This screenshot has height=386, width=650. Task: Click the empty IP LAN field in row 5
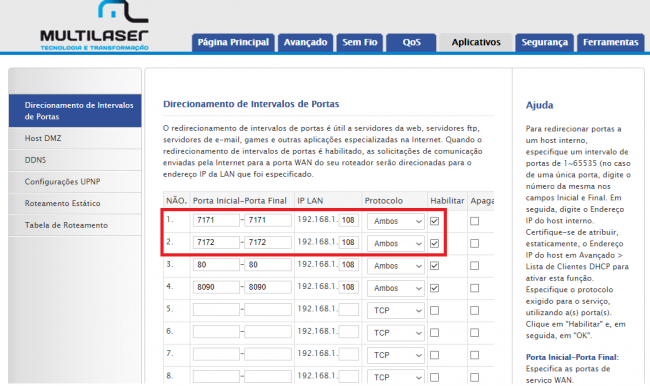349,309
